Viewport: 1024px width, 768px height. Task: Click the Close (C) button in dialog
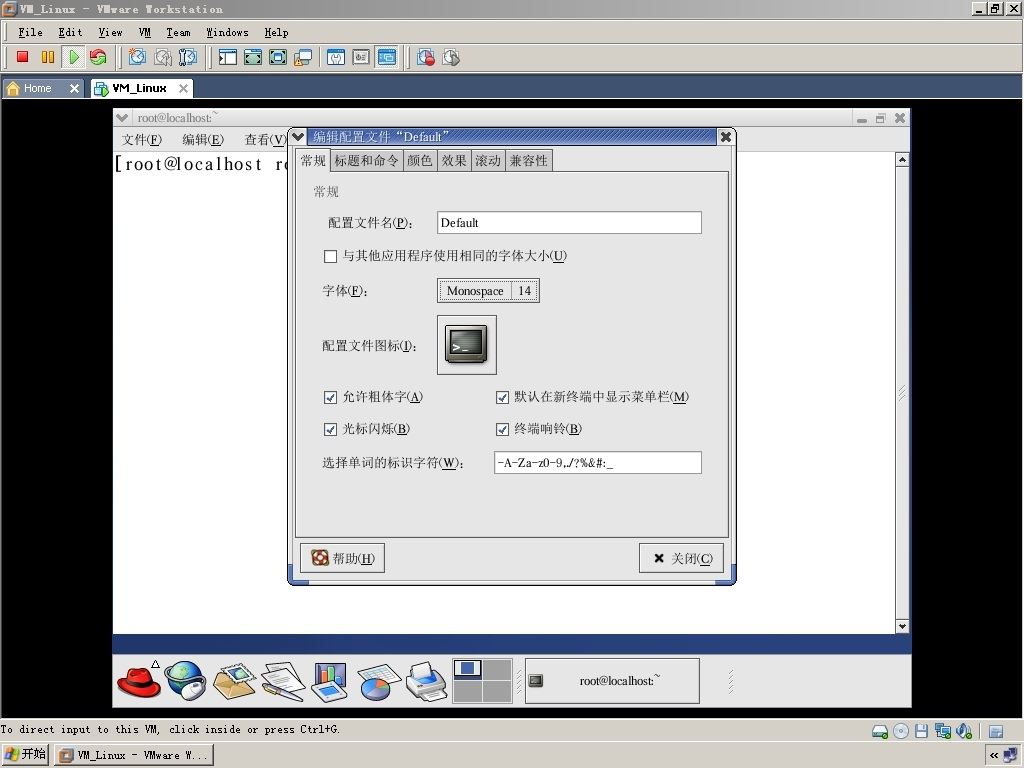pyautogui.click(x=681, y=558)
